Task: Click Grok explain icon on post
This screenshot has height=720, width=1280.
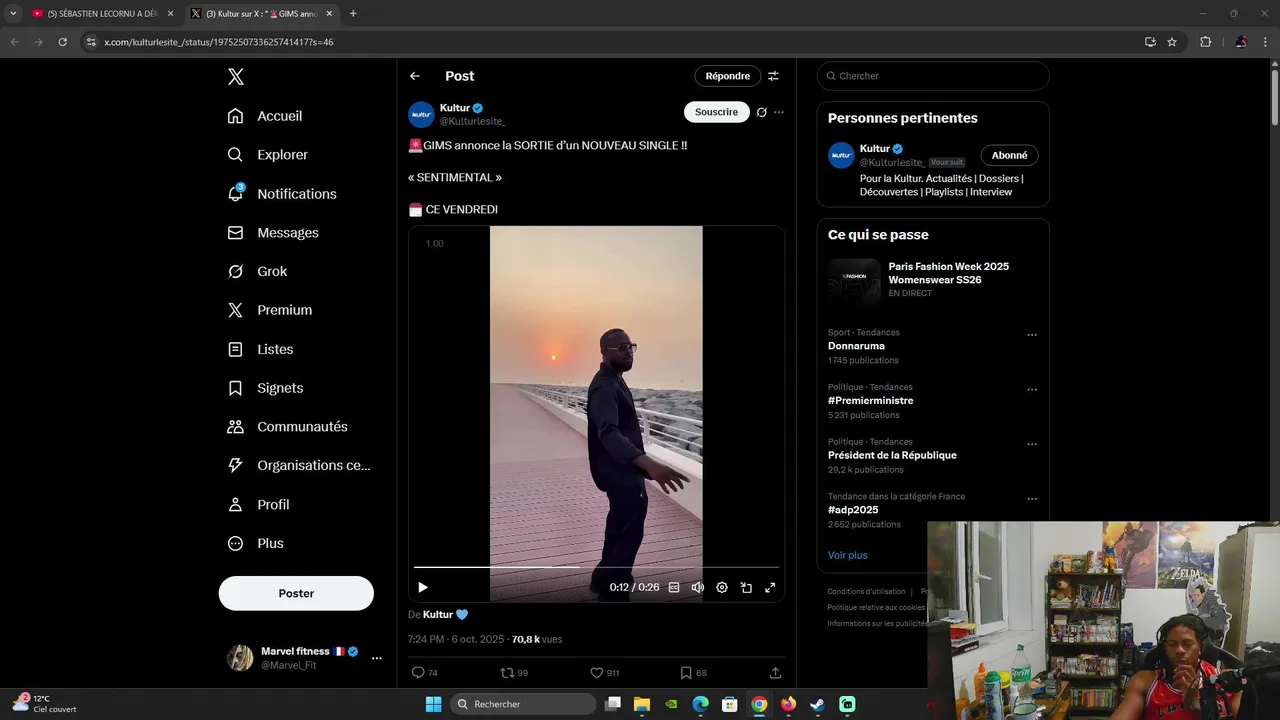Action: (x=761, y=112)
